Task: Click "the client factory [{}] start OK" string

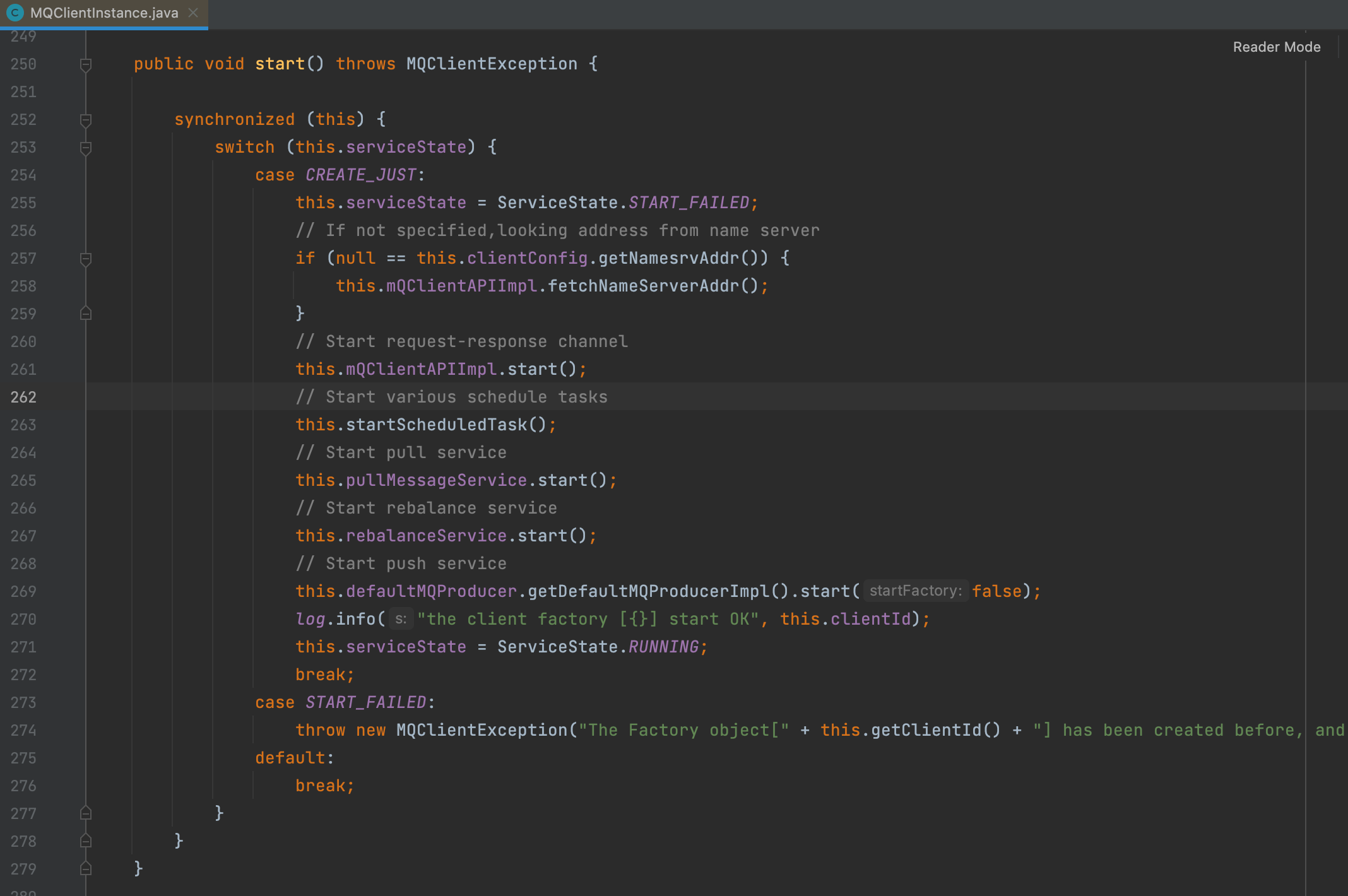Action: 588,619
